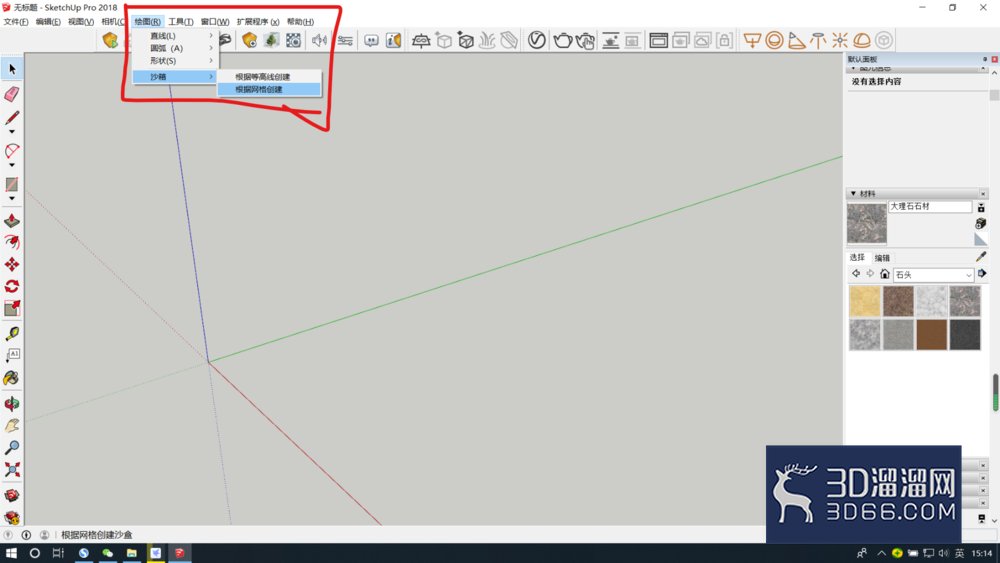Start V-Ray interactive render teapot-hand icon
This screenshot has height=563, width=1000.
coord(585,41)
